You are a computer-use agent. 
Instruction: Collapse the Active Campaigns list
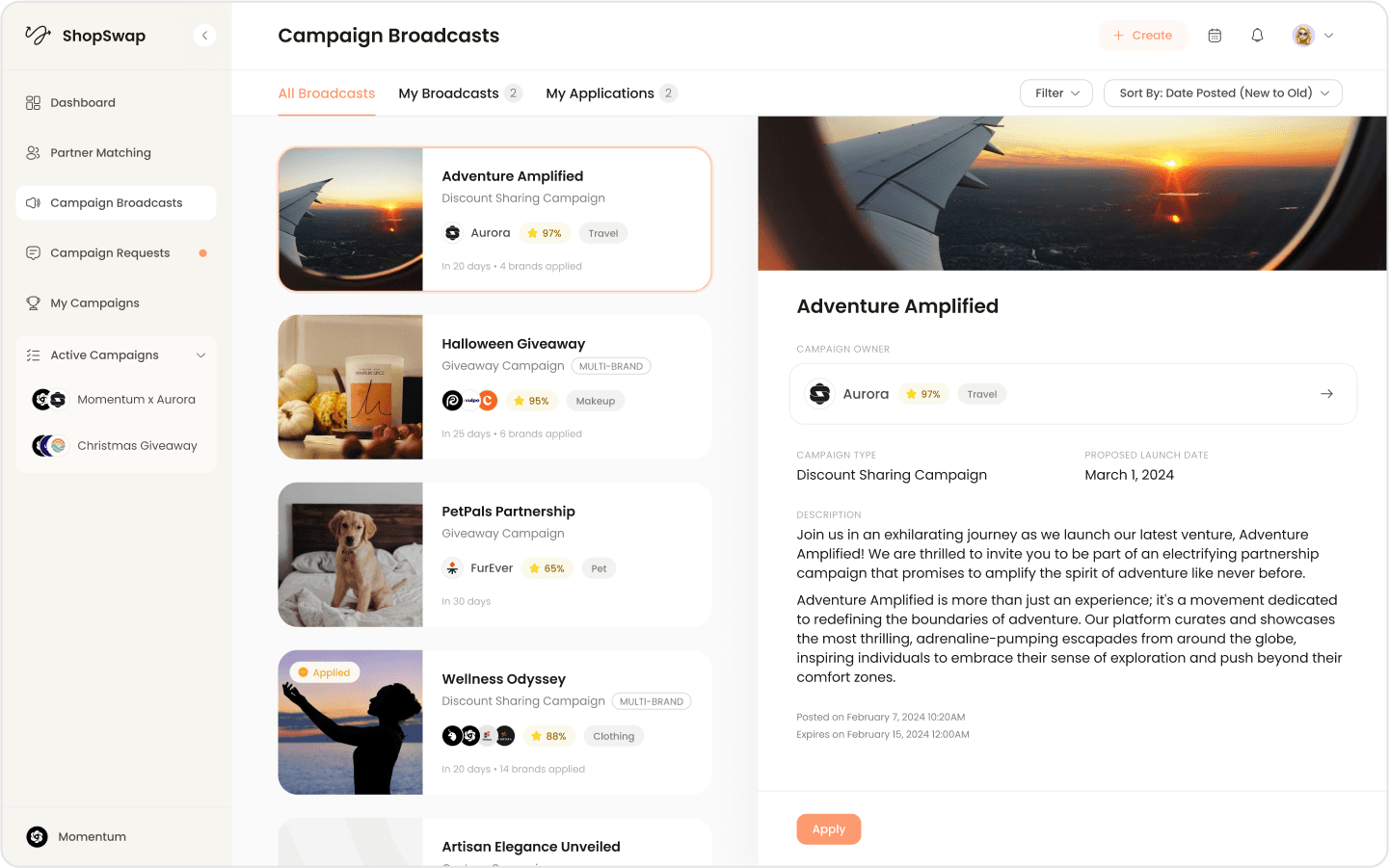click(x=200, y=355)
